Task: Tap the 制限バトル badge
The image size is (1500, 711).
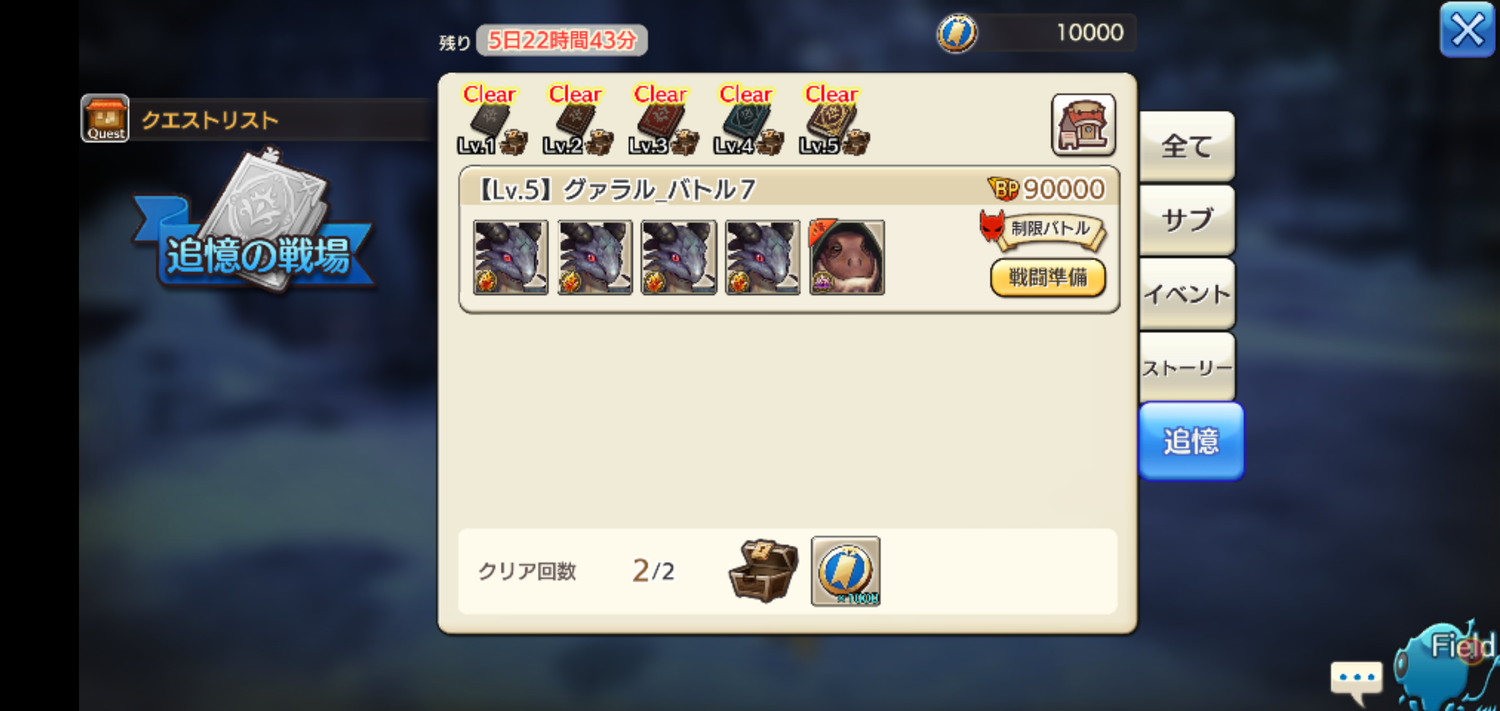Action: pos(1043,229)
